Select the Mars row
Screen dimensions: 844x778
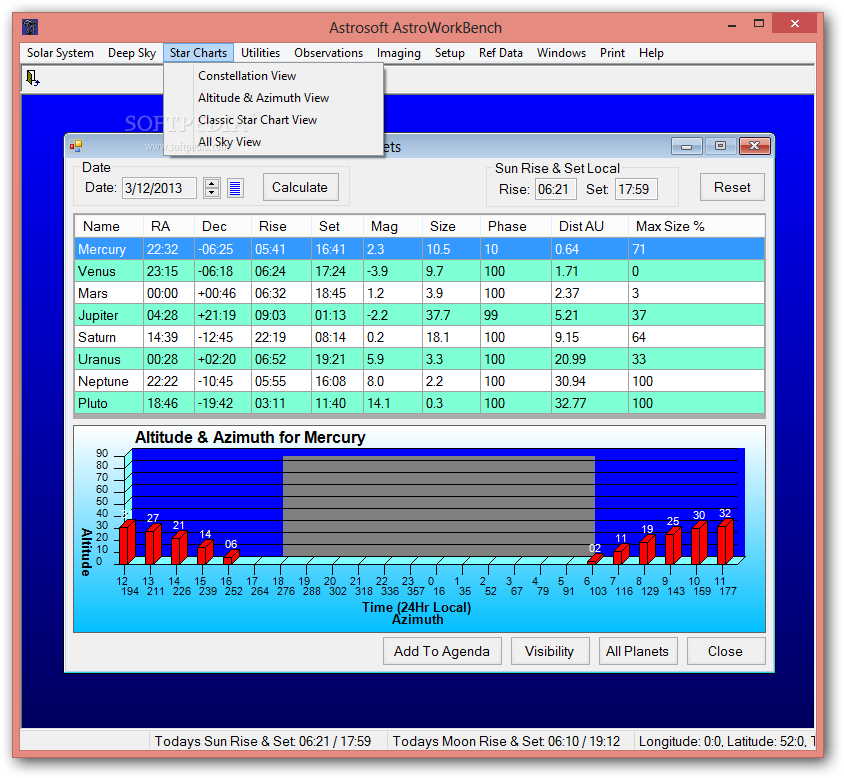pos(419,293)
